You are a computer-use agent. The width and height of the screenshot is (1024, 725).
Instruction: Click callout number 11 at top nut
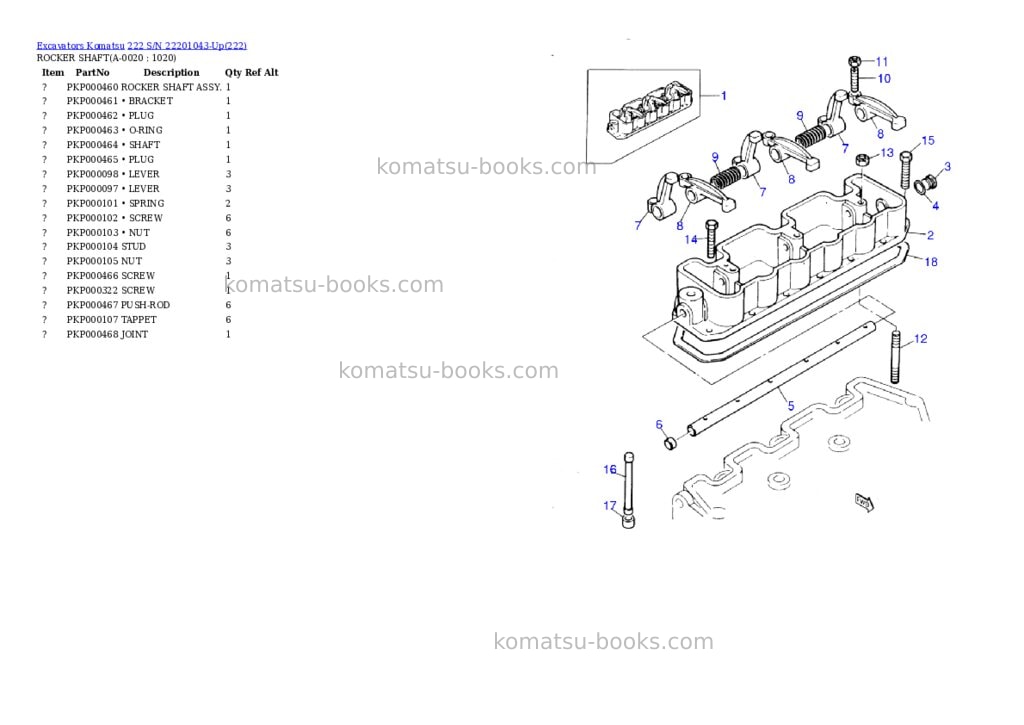click(x=882, y=62)
